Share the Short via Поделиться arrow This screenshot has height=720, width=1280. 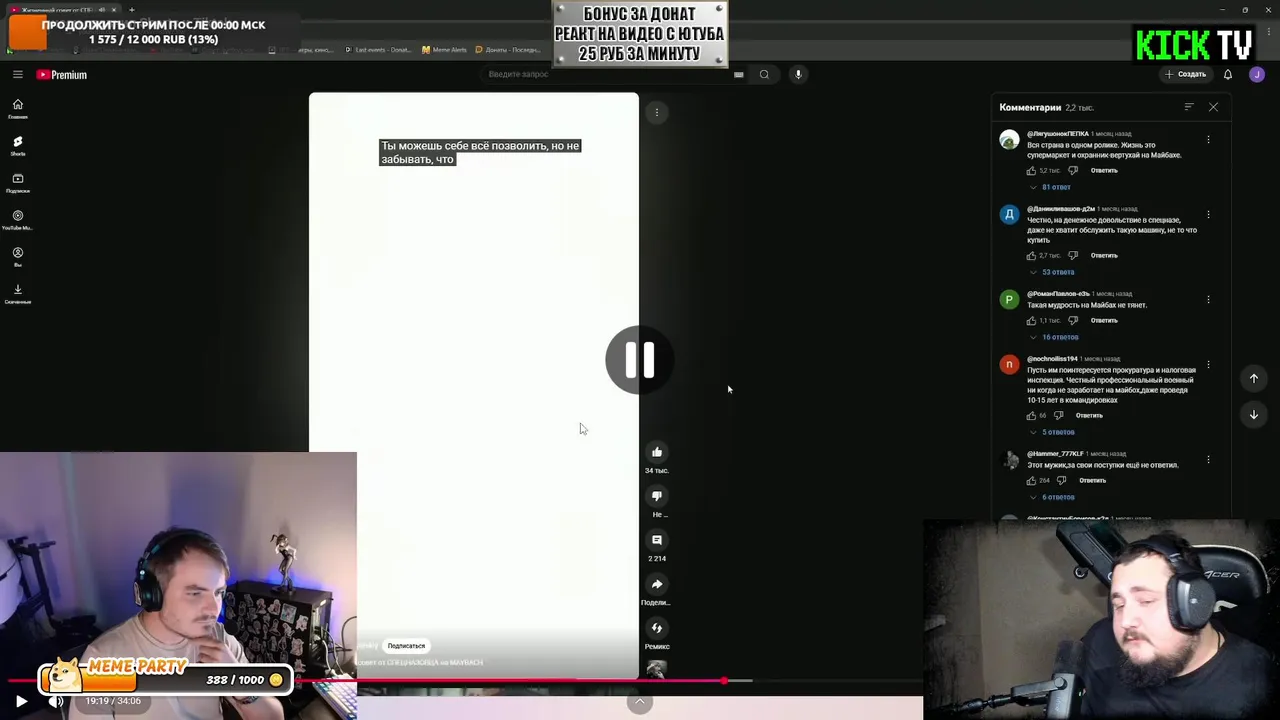pos(657,584)
